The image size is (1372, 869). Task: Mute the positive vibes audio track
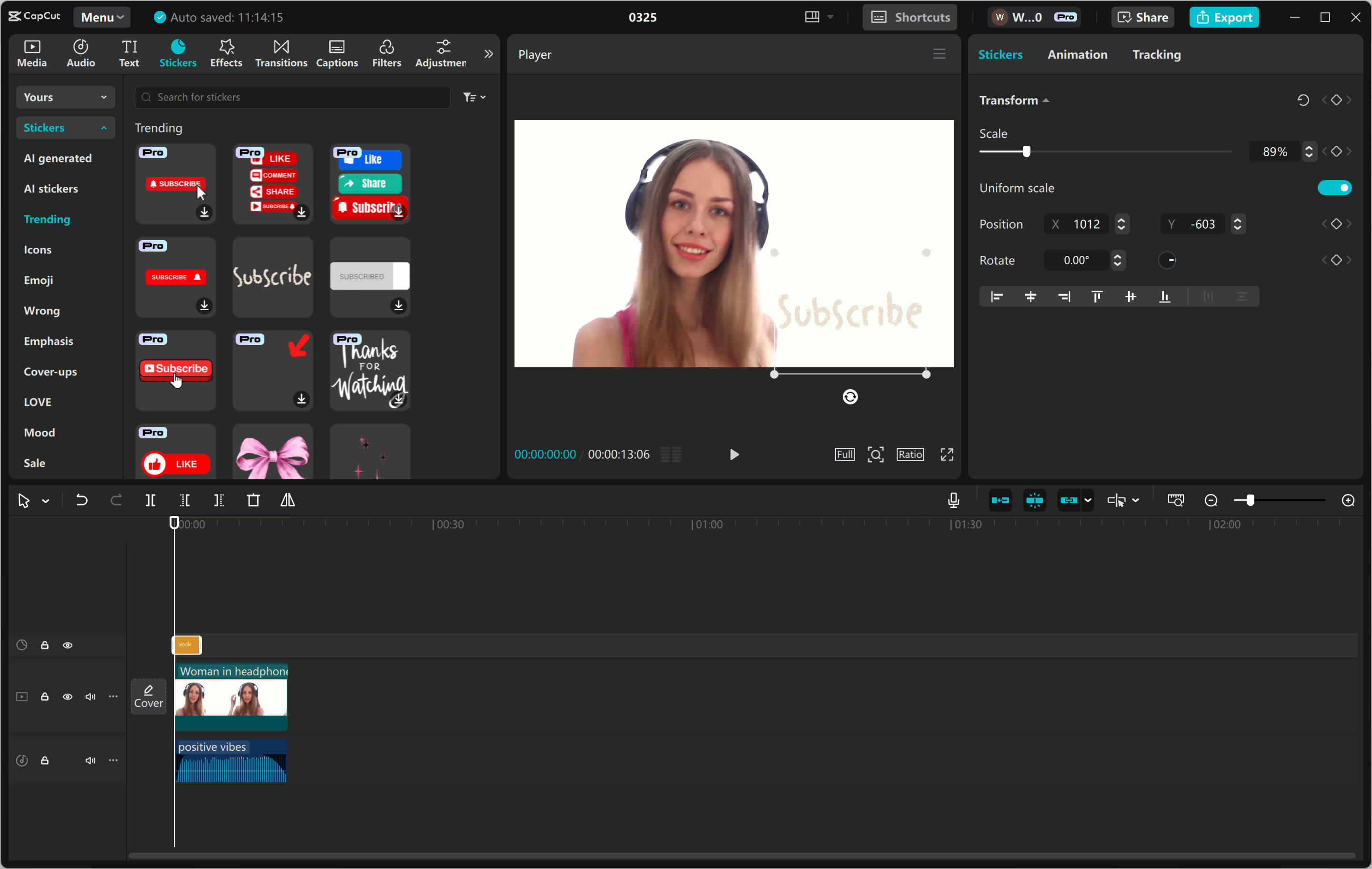point(90,760)
